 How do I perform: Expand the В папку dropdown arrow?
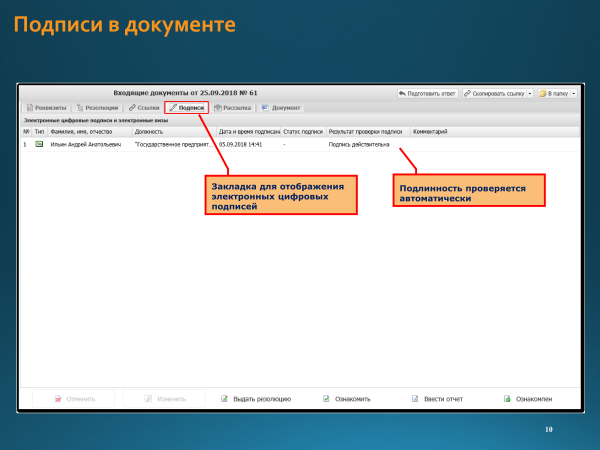pos(574,93)
